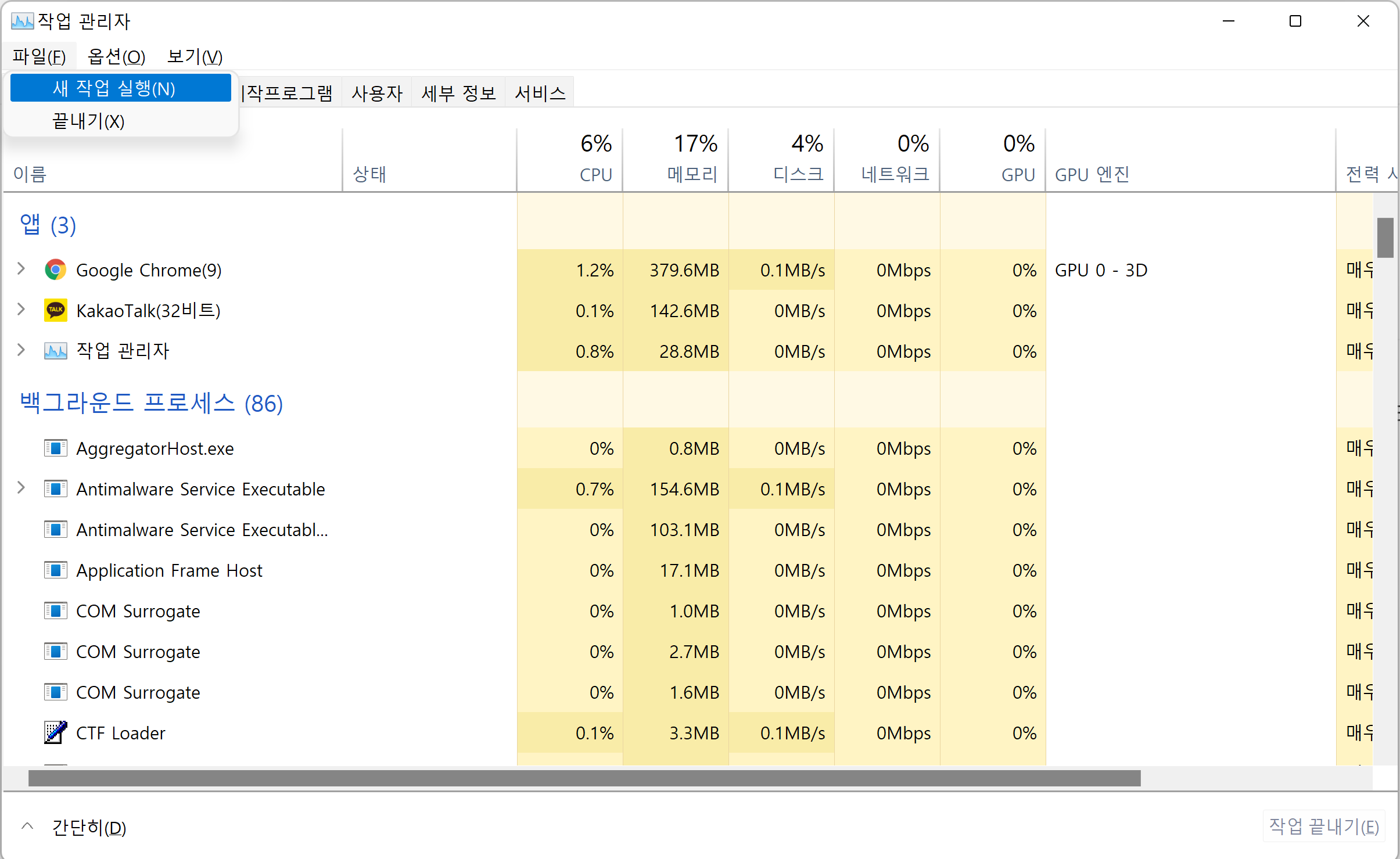Screen dimensions: 1400x859
Task: Click the AggregatorHost.exe process icon
Action: (56, 448)
